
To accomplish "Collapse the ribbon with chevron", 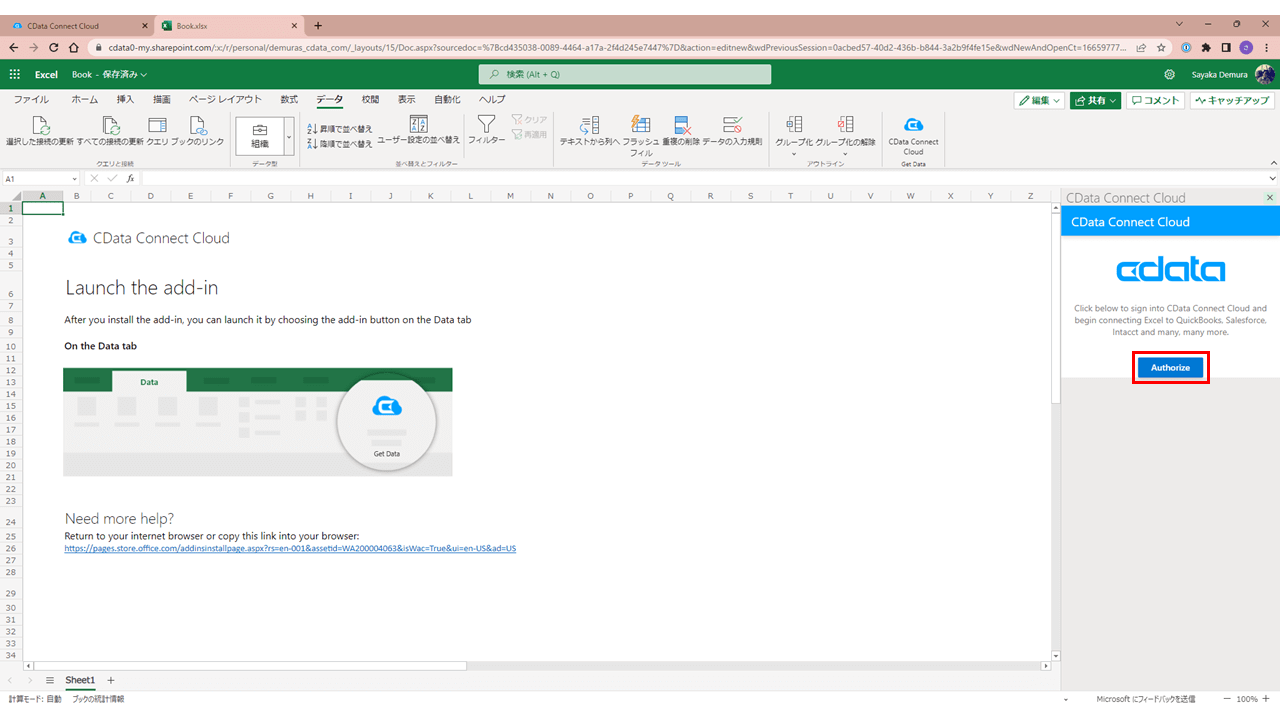I will [x=1272, y=162].
